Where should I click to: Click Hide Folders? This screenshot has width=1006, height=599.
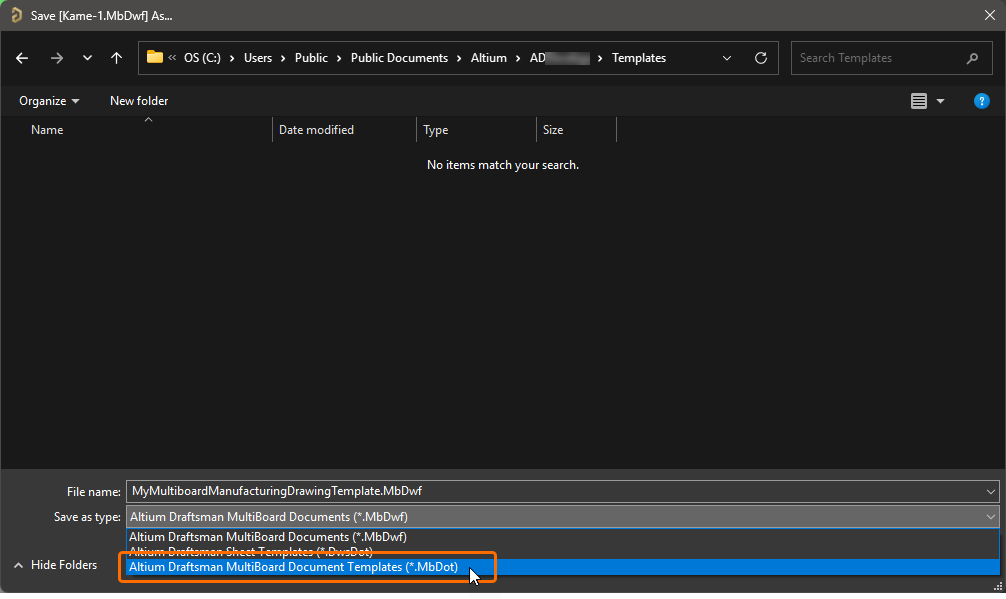(x=56, y=565)
